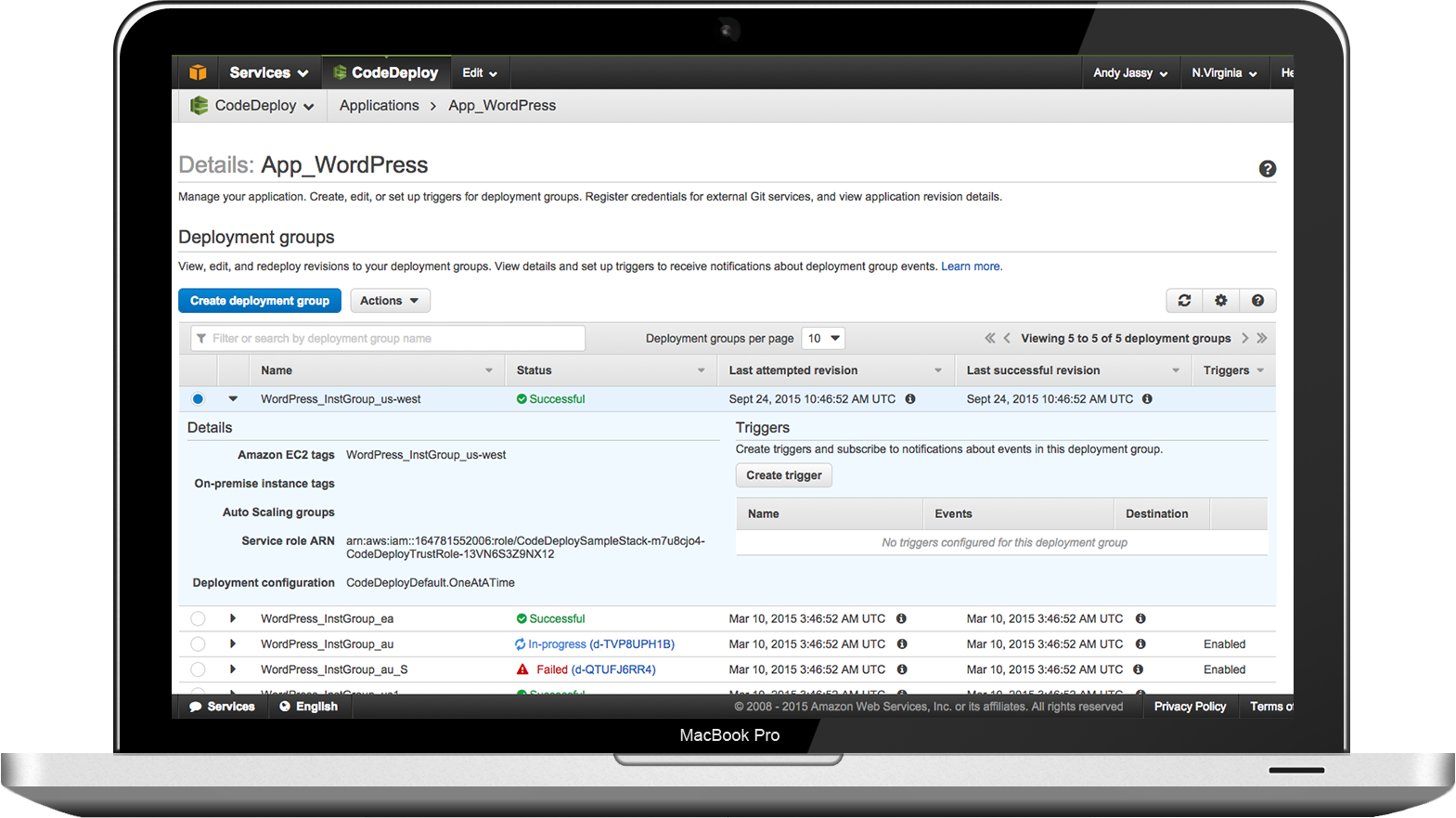Open the Actions dropdown
This screenshot has width=1456, height=818.
390,301
